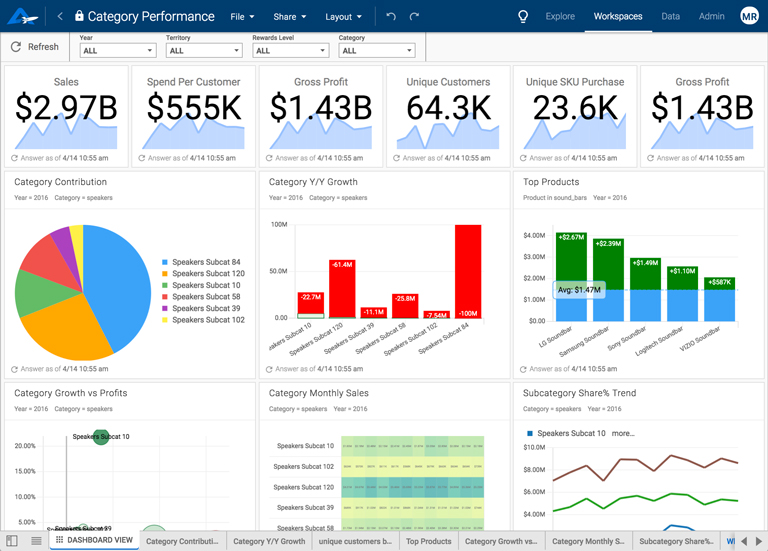Click the redo arrow icon
The height and width of the screenshot is (551, 768).
coord(414,16)
